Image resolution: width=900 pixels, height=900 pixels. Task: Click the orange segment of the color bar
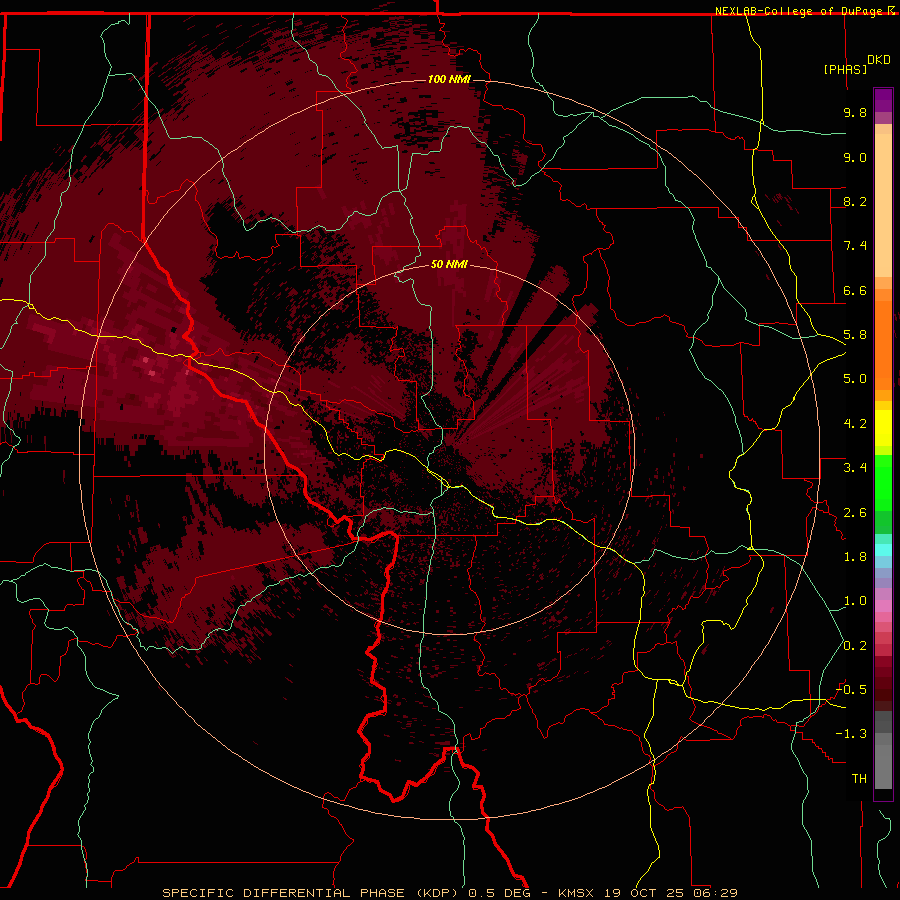883,345
